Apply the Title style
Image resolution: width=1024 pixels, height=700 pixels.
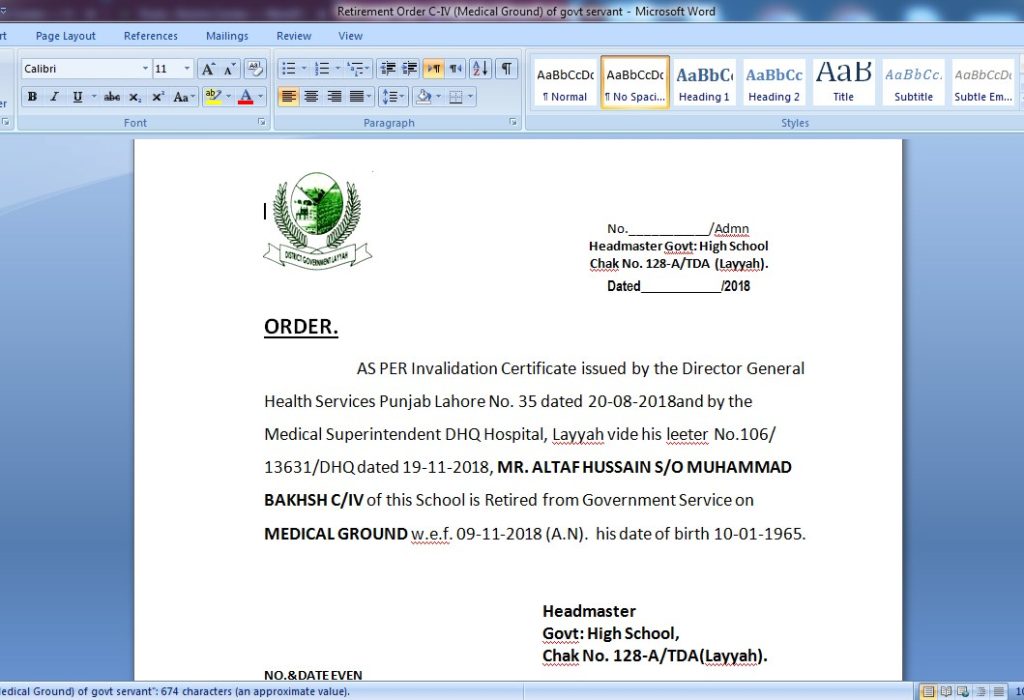tap(843, 82)
